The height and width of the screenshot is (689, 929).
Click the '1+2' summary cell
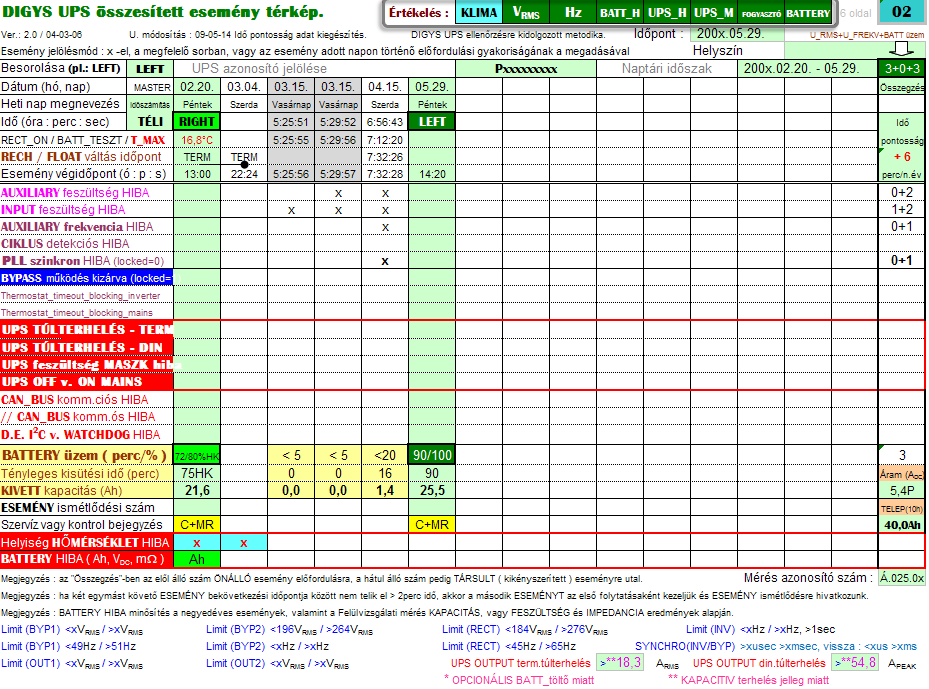tap(902, 210)
